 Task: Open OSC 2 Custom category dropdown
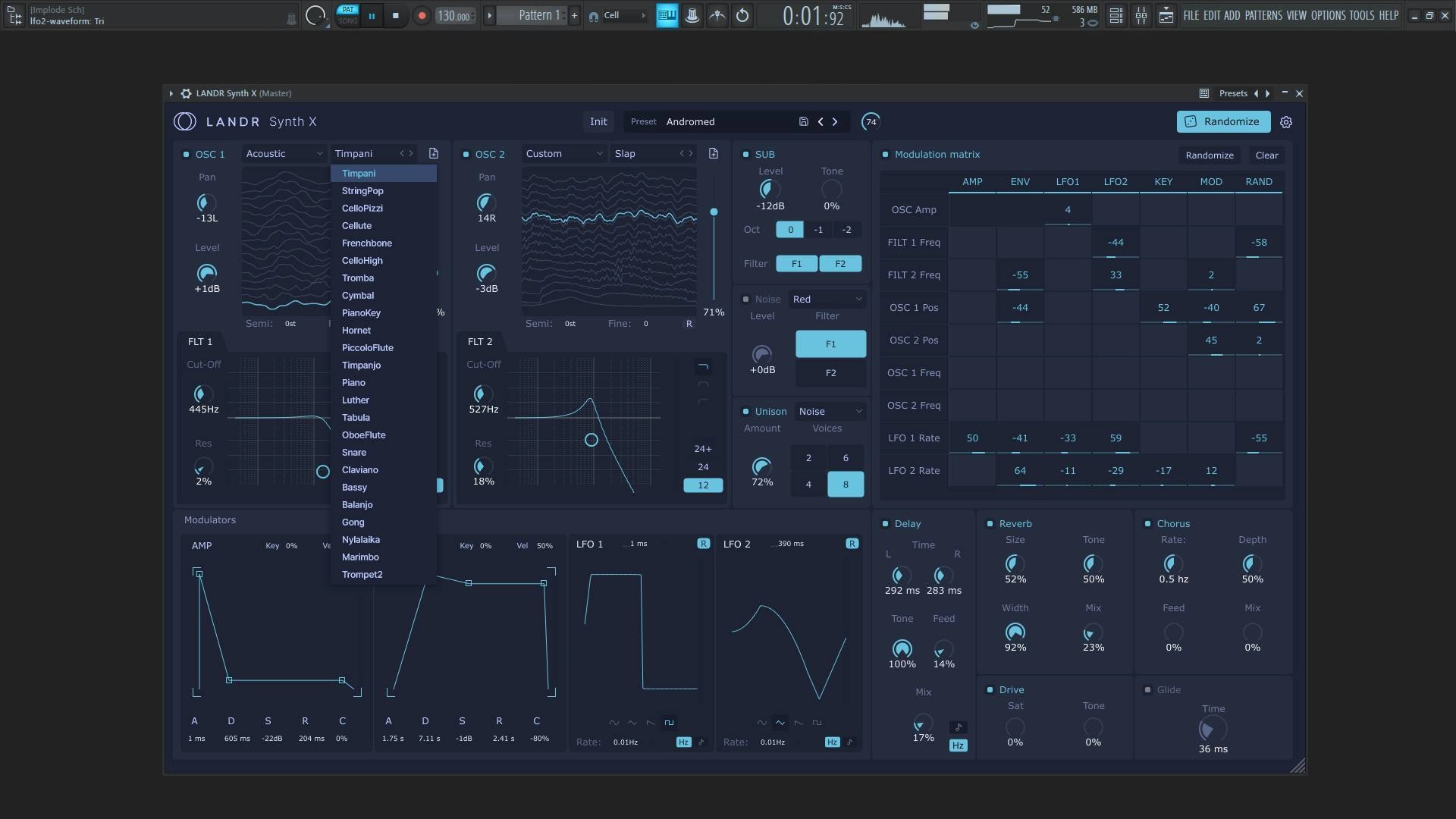pos(564,153)
